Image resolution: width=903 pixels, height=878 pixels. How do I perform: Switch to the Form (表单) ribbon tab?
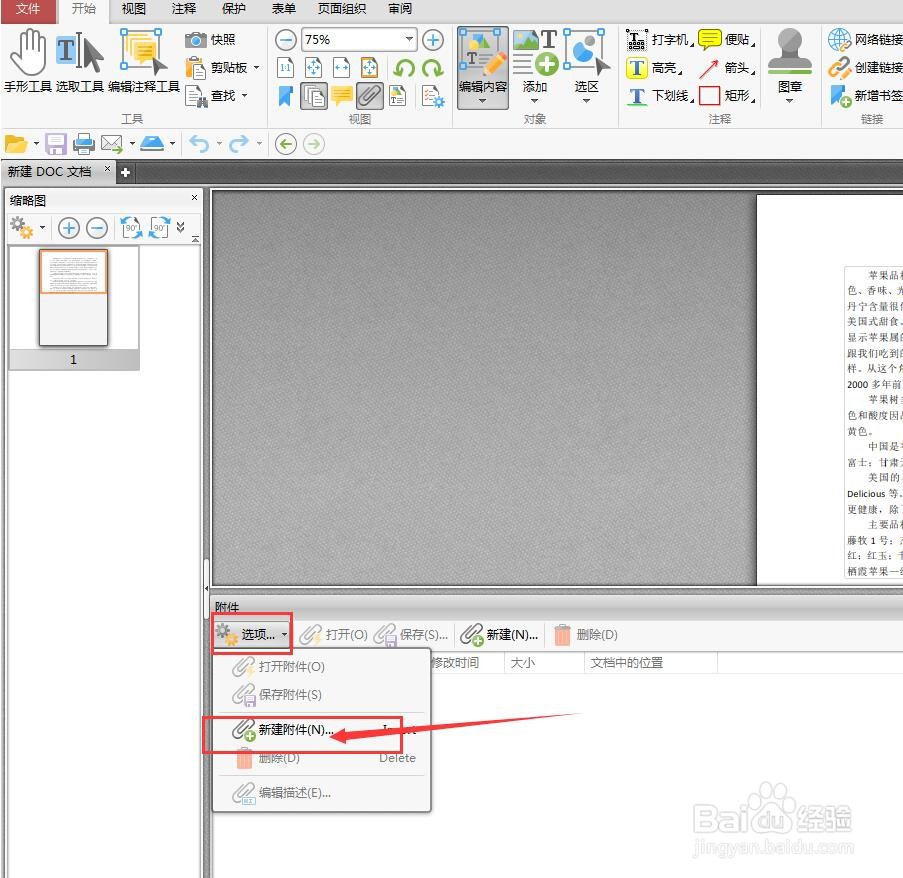[284, 9]
